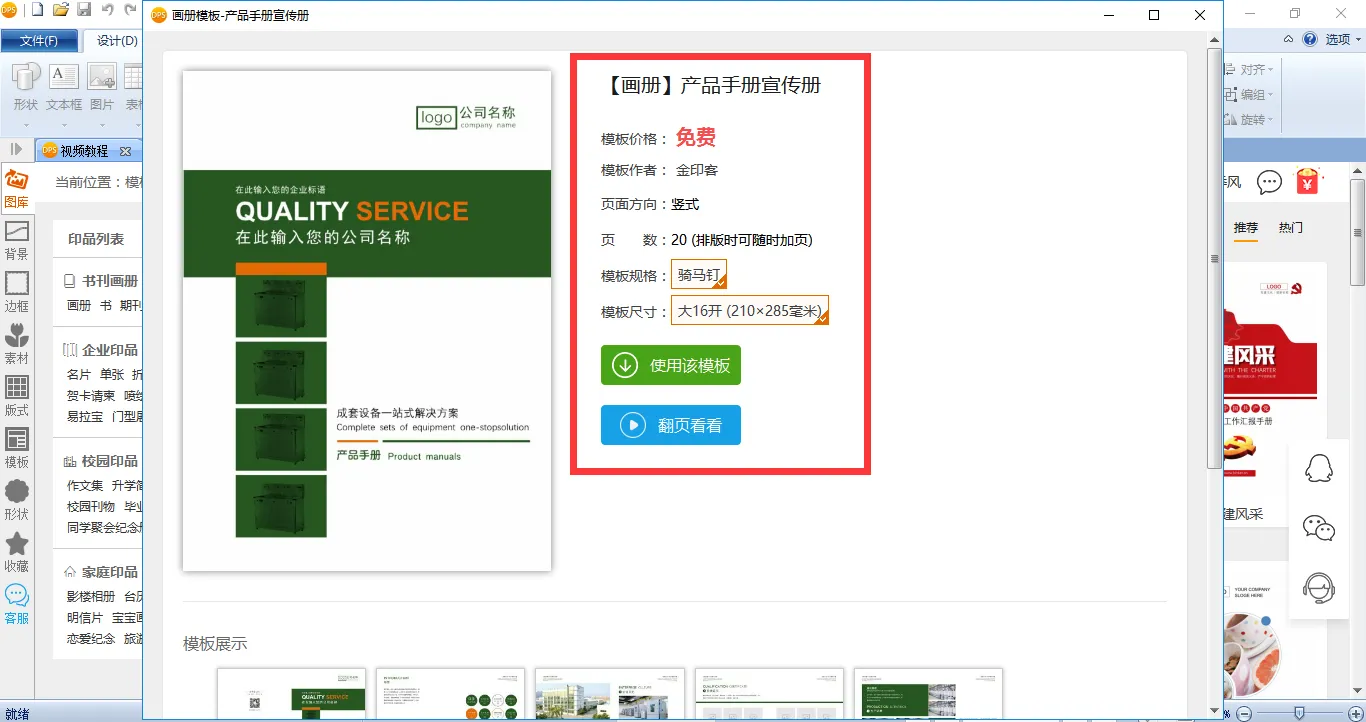This screenshot has height=722, width=1366.
Task: Click the zoom slider handle in status bar
Action: 1299,713
